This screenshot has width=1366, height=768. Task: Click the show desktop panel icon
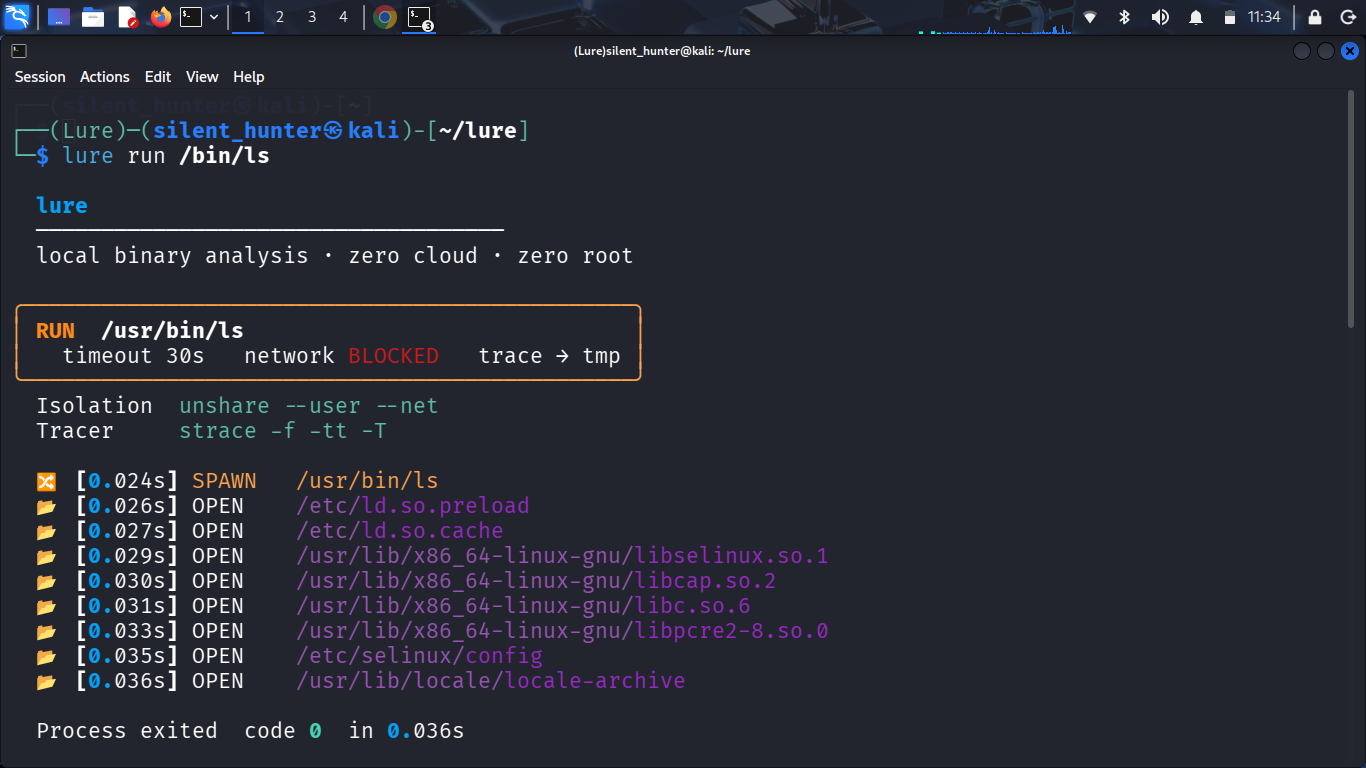pos(59,17)
